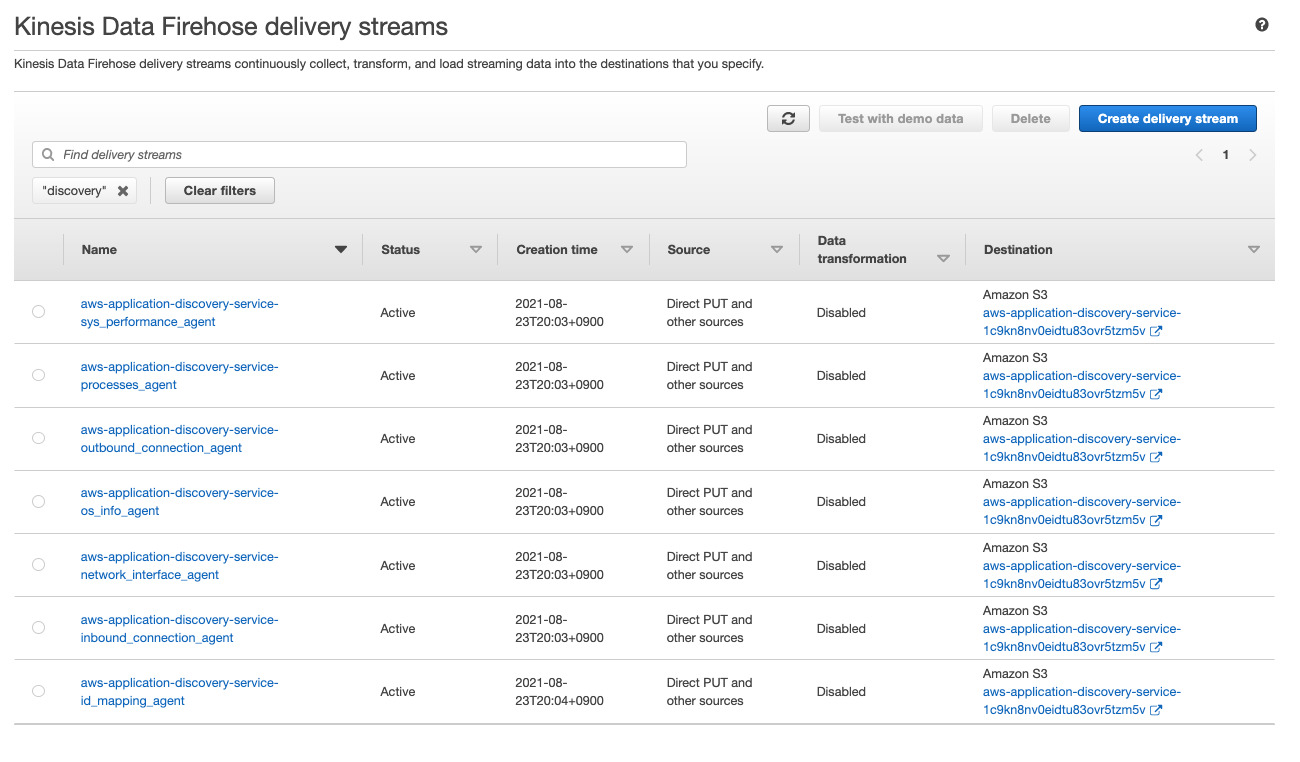Open external link icon for id_mapping_agent destination
This screenshot has width=1300, height=762.
tap(1156, 710)
